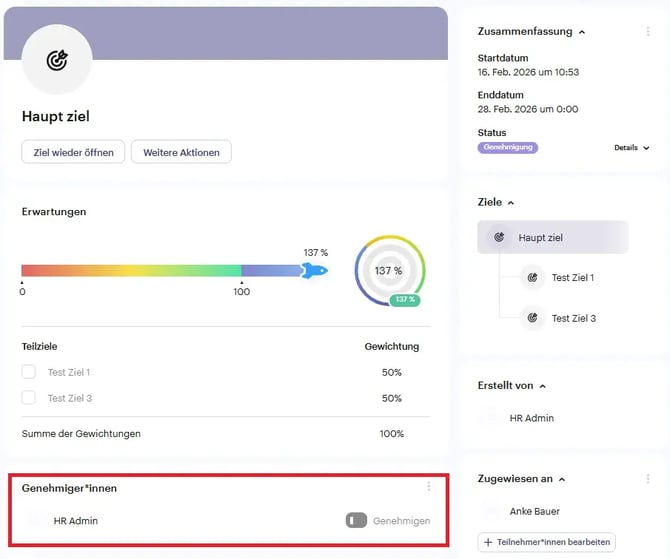Image resolution: width=670 pixels, height=559 pixels.
Task: Click start date 16. Feb. 2026 um 10:53
Action: click(x=528, y=72)
